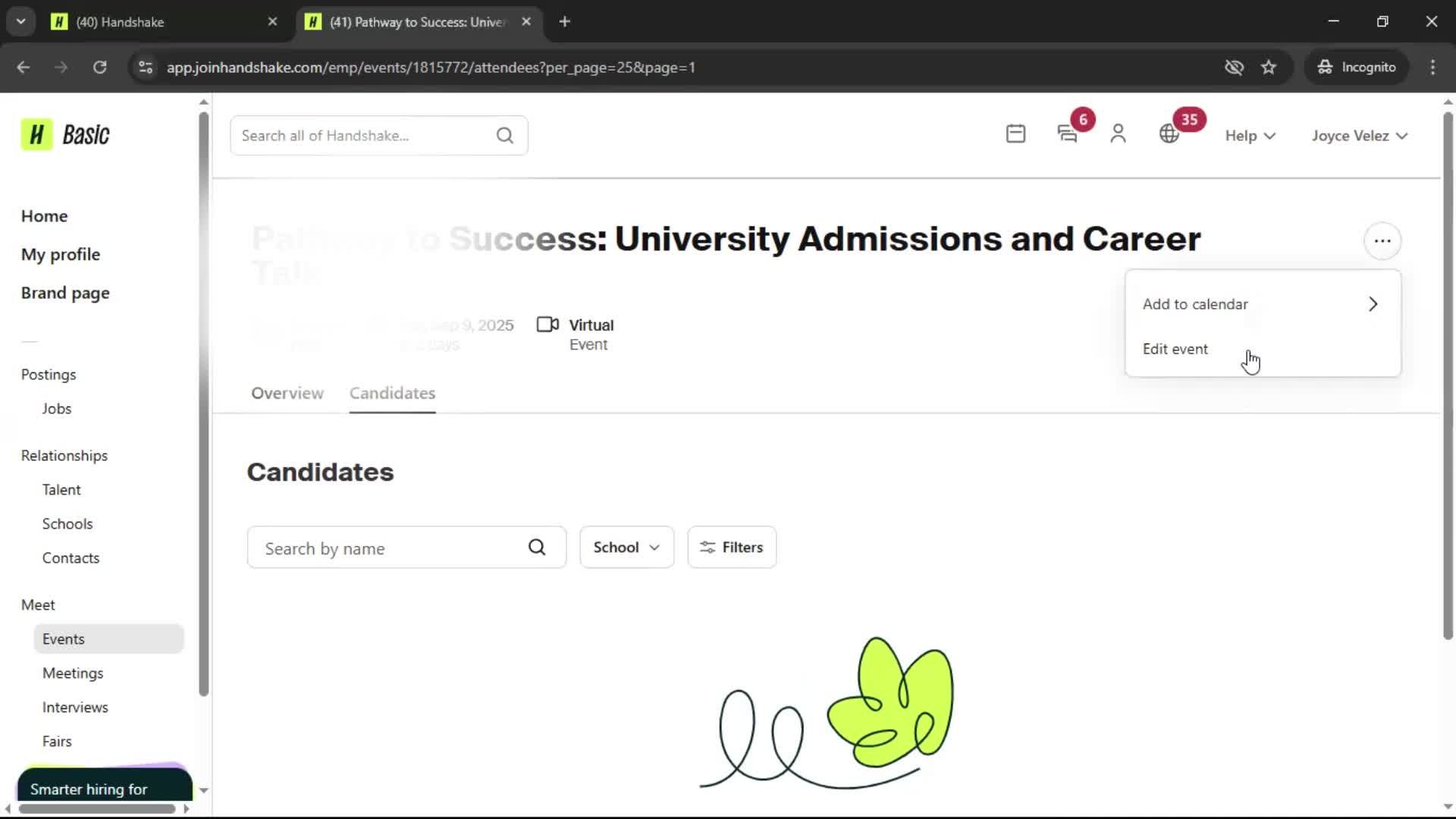Screen dimensions: 1456x819
Task: Click the sidebar horizontal scrollbar thumb
Action: pyautogui.click(x=97, y=808)
